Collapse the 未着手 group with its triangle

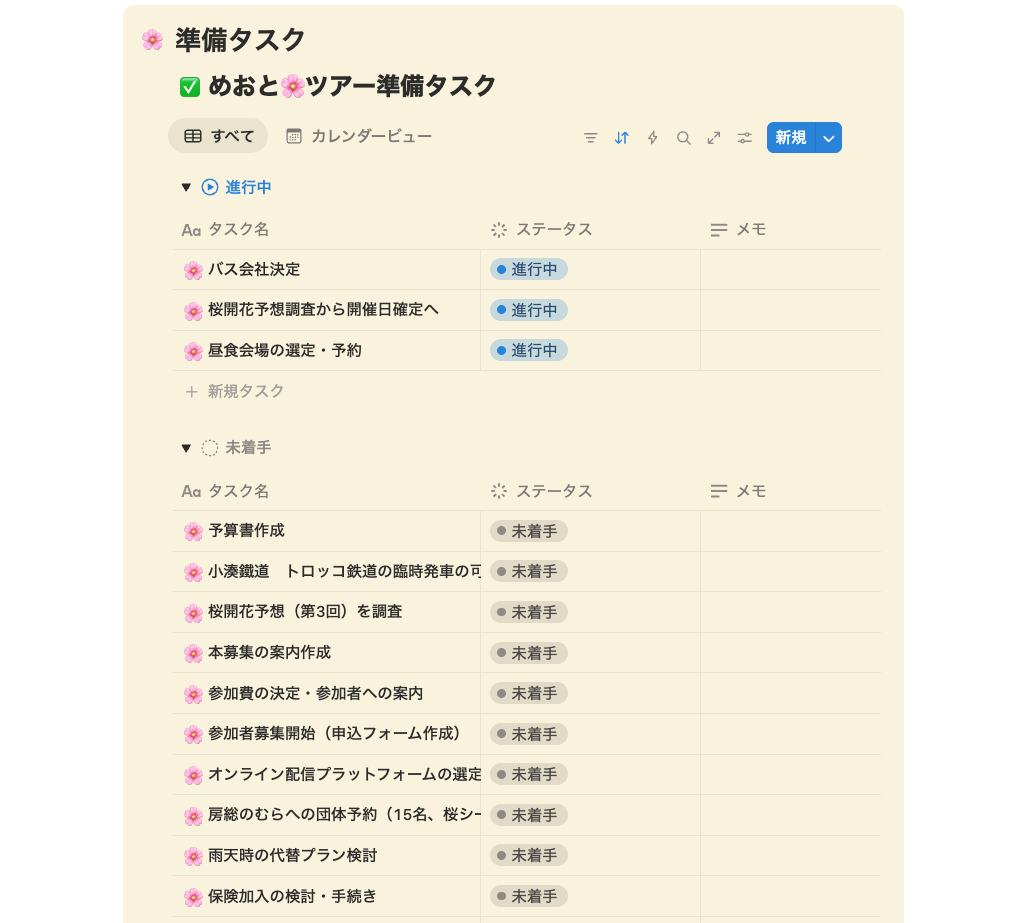point(186,448)
